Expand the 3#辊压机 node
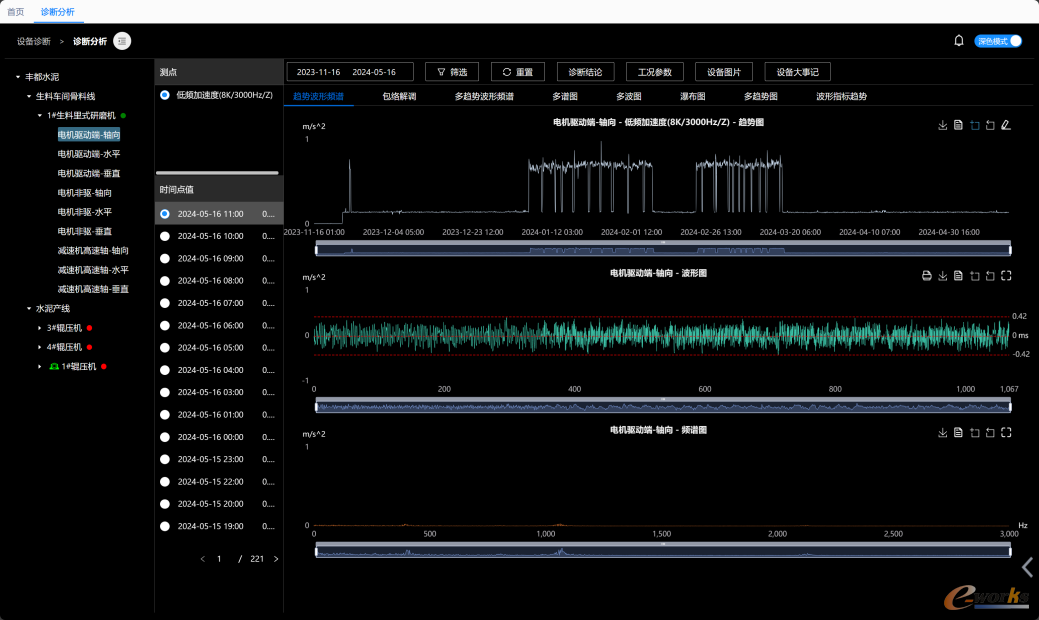1039x620 pixels. click(40, 328)
